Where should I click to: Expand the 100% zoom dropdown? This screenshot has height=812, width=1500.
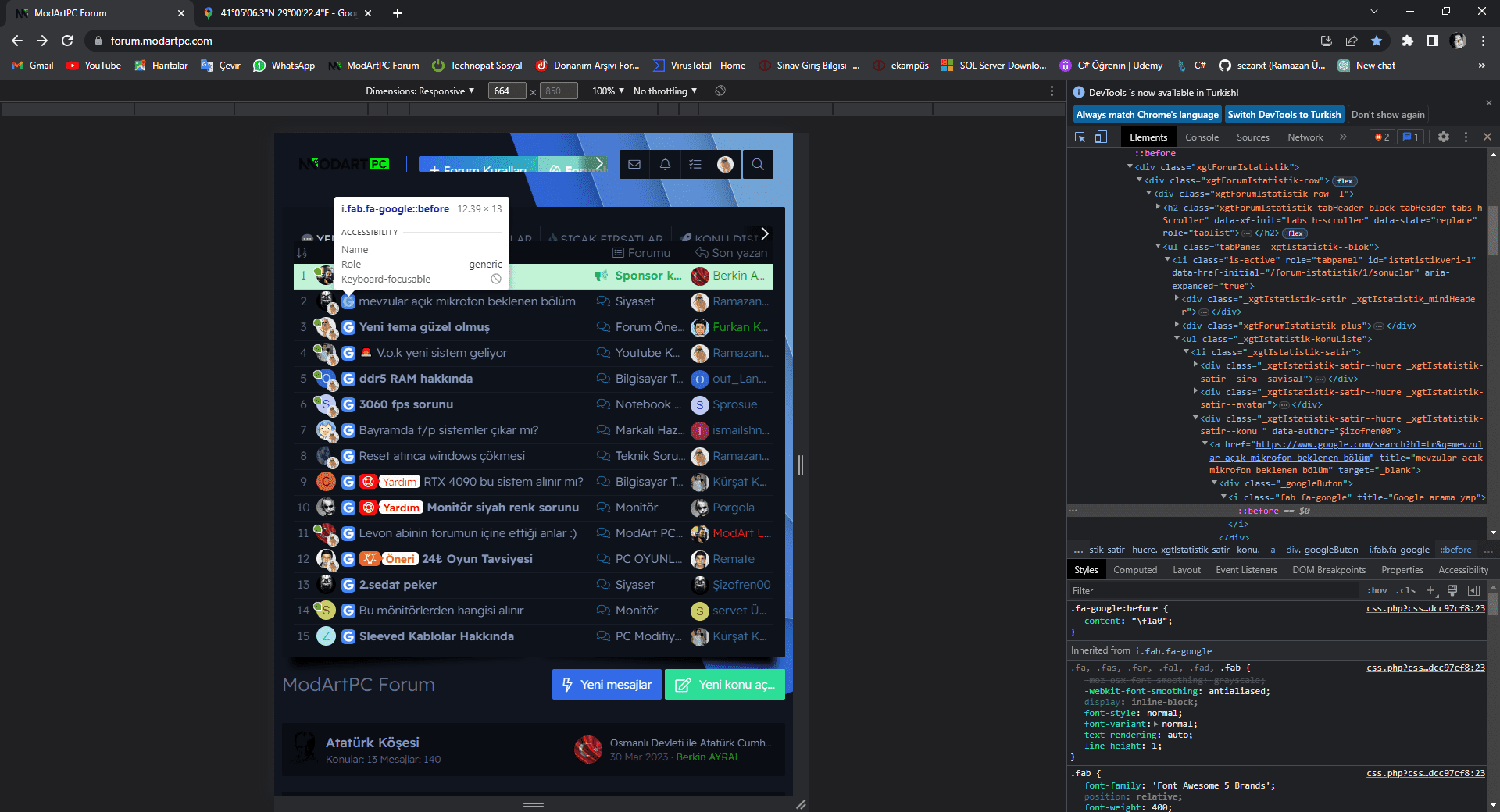point(608,91)
